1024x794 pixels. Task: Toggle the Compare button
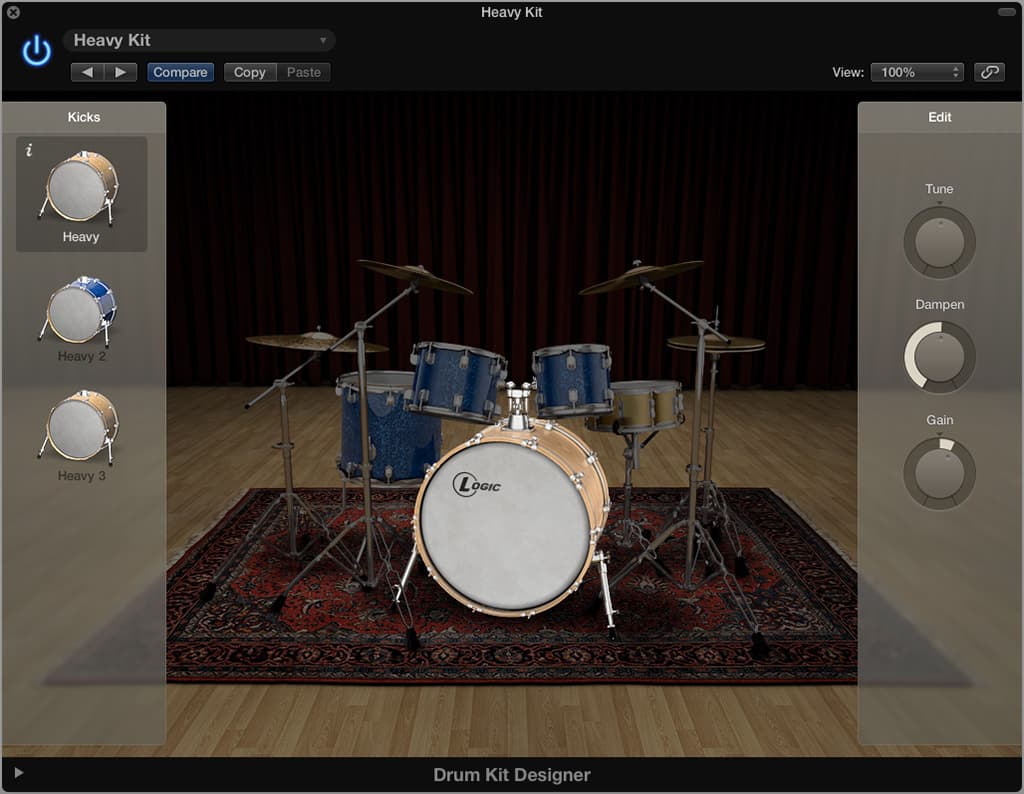180,72
